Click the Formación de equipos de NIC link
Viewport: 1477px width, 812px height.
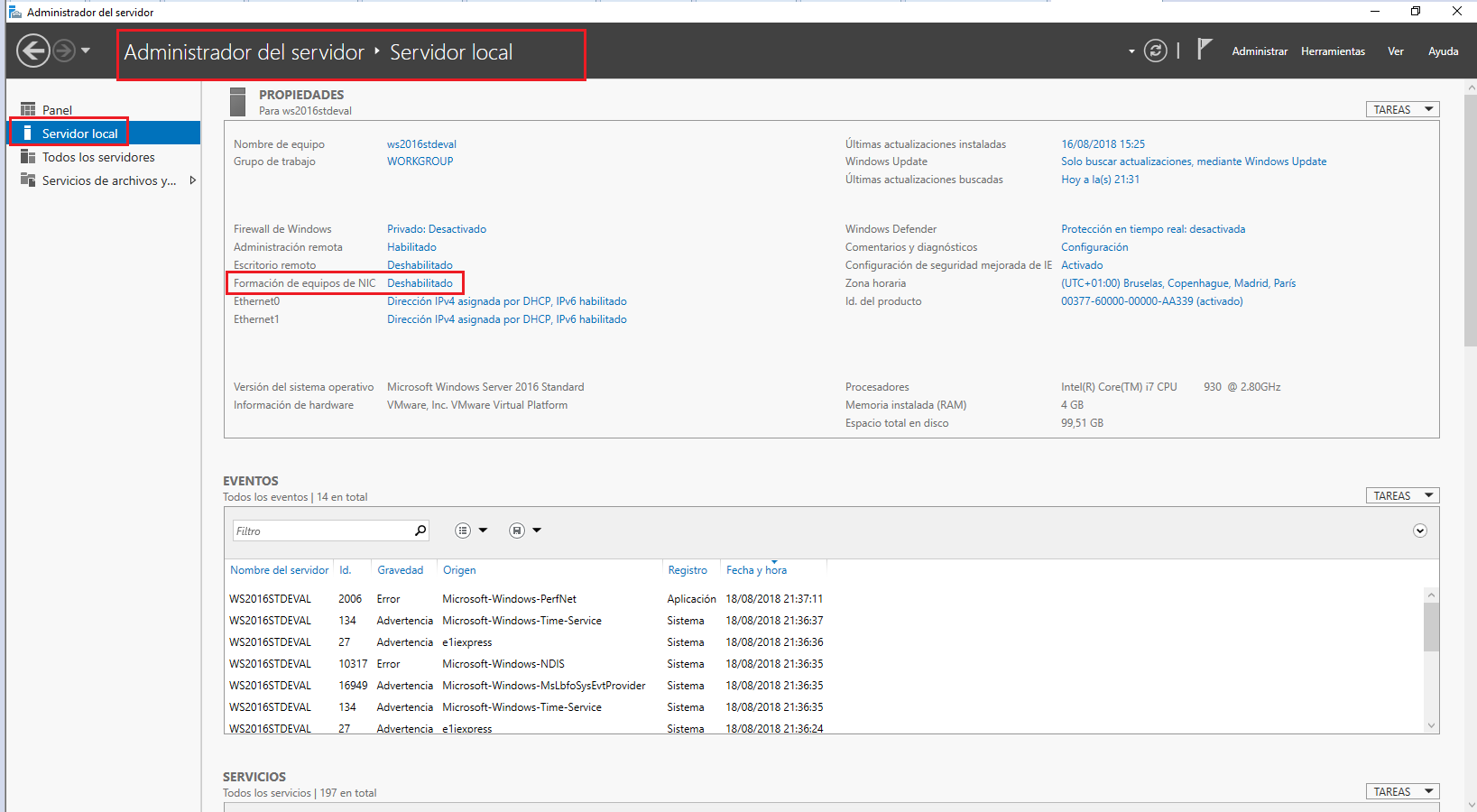tap(420, 282)
